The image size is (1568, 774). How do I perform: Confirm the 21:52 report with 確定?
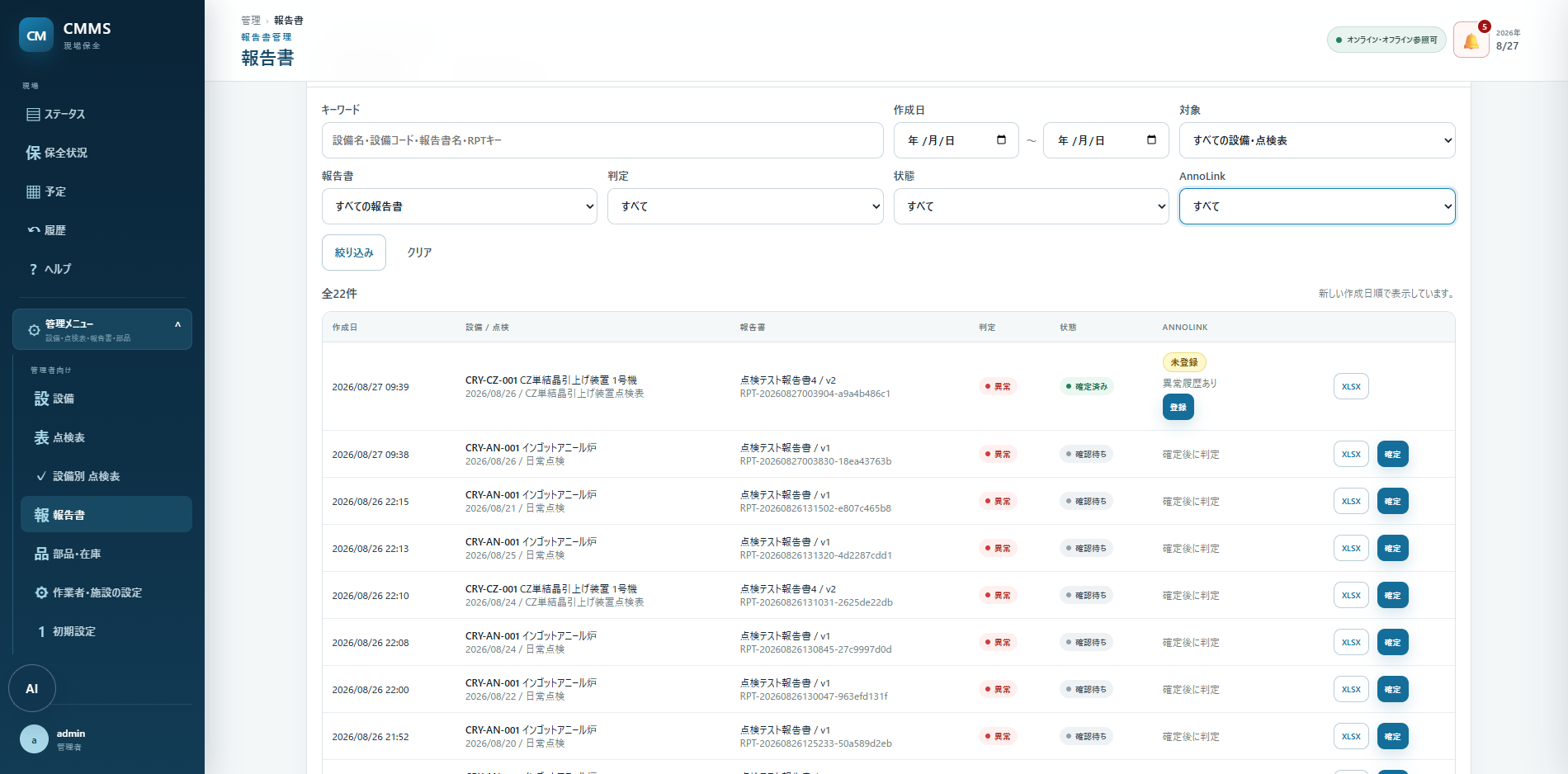pos(1393,736)
